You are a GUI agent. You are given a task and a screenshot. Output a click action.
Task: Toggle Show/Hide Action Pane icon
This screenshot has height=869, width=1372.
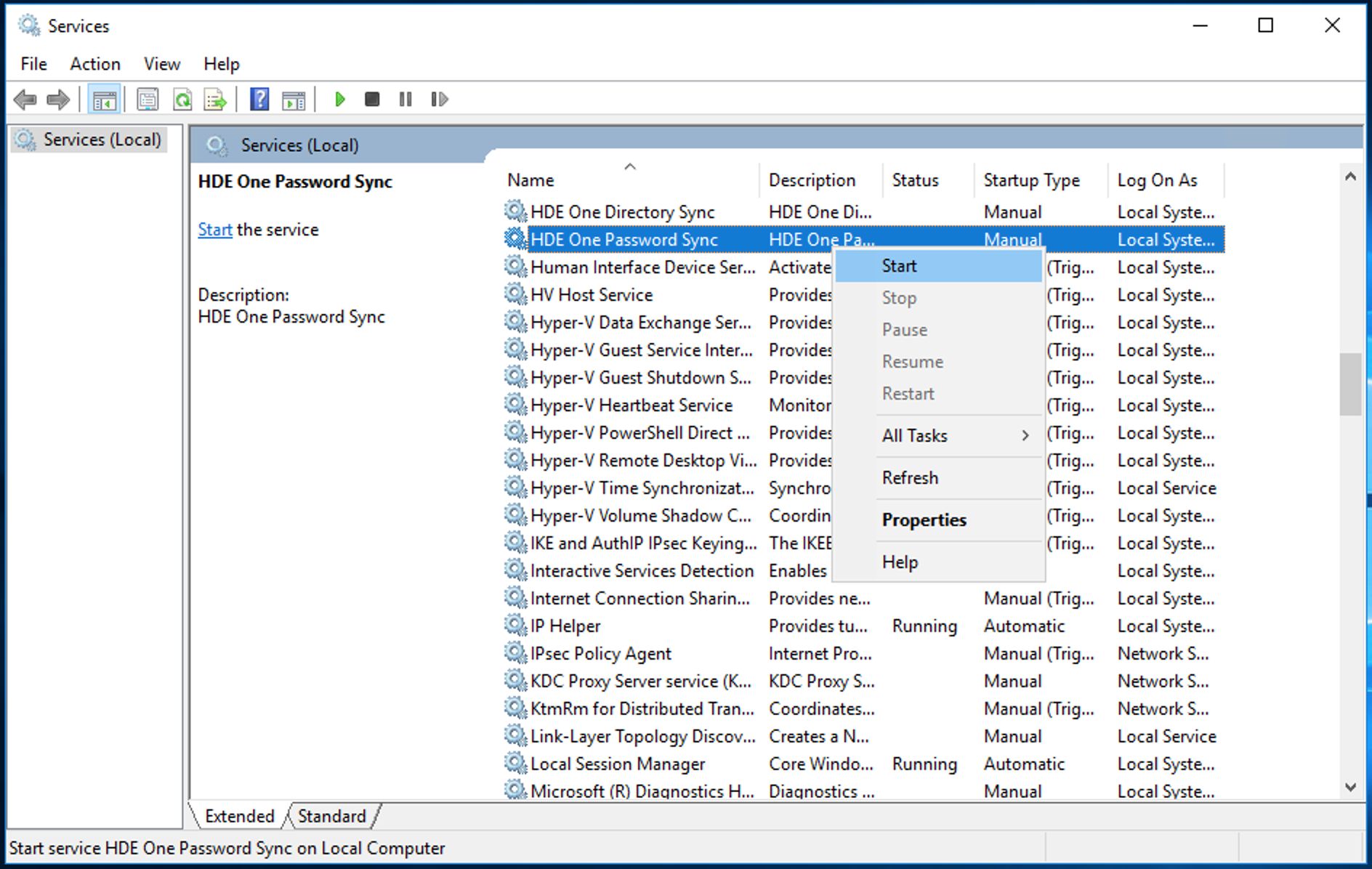coord(294,100)
